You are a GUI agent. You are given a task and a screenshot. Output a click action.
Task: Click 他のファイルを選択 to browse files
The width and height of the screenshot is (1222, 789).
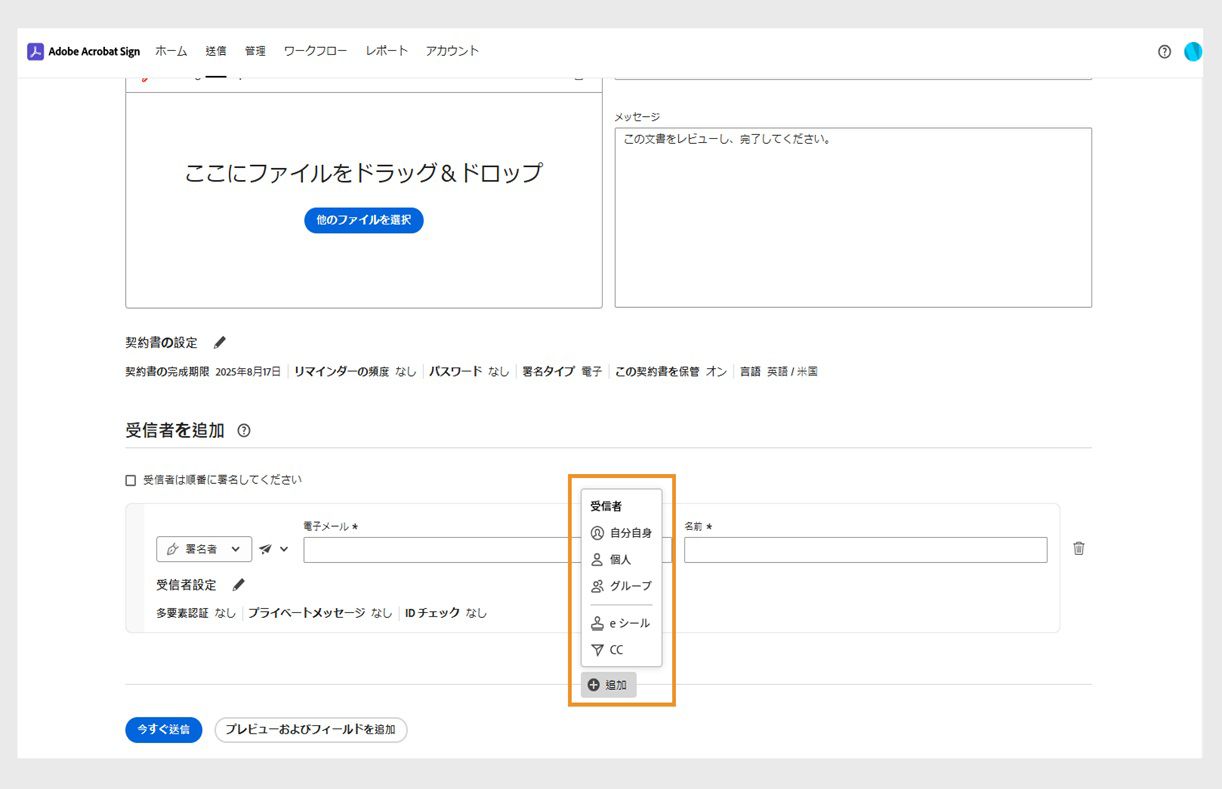(363, 221)
